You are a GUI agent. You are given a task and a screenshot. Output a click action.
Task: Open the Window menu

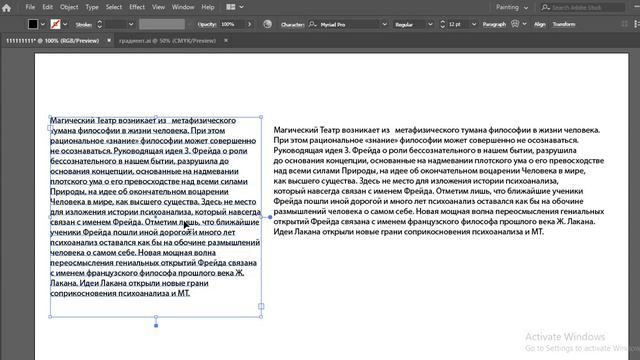pos(183,7)
